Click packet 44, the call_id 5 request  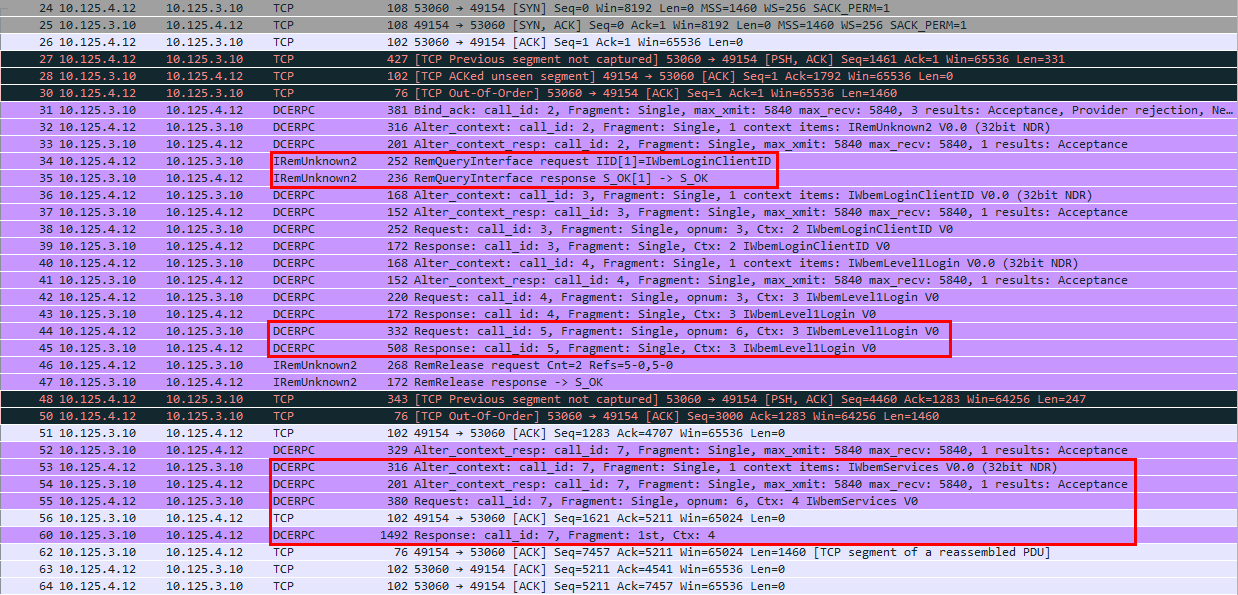(600, 331)
